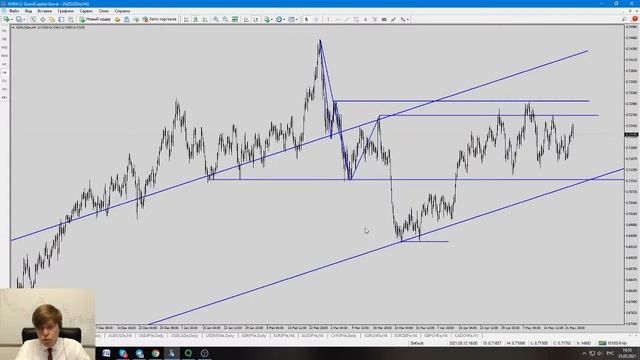The height and width of the screenshot is (360, 640).
Task: Open search via magnifier icon
Action: tap(624, 19)
